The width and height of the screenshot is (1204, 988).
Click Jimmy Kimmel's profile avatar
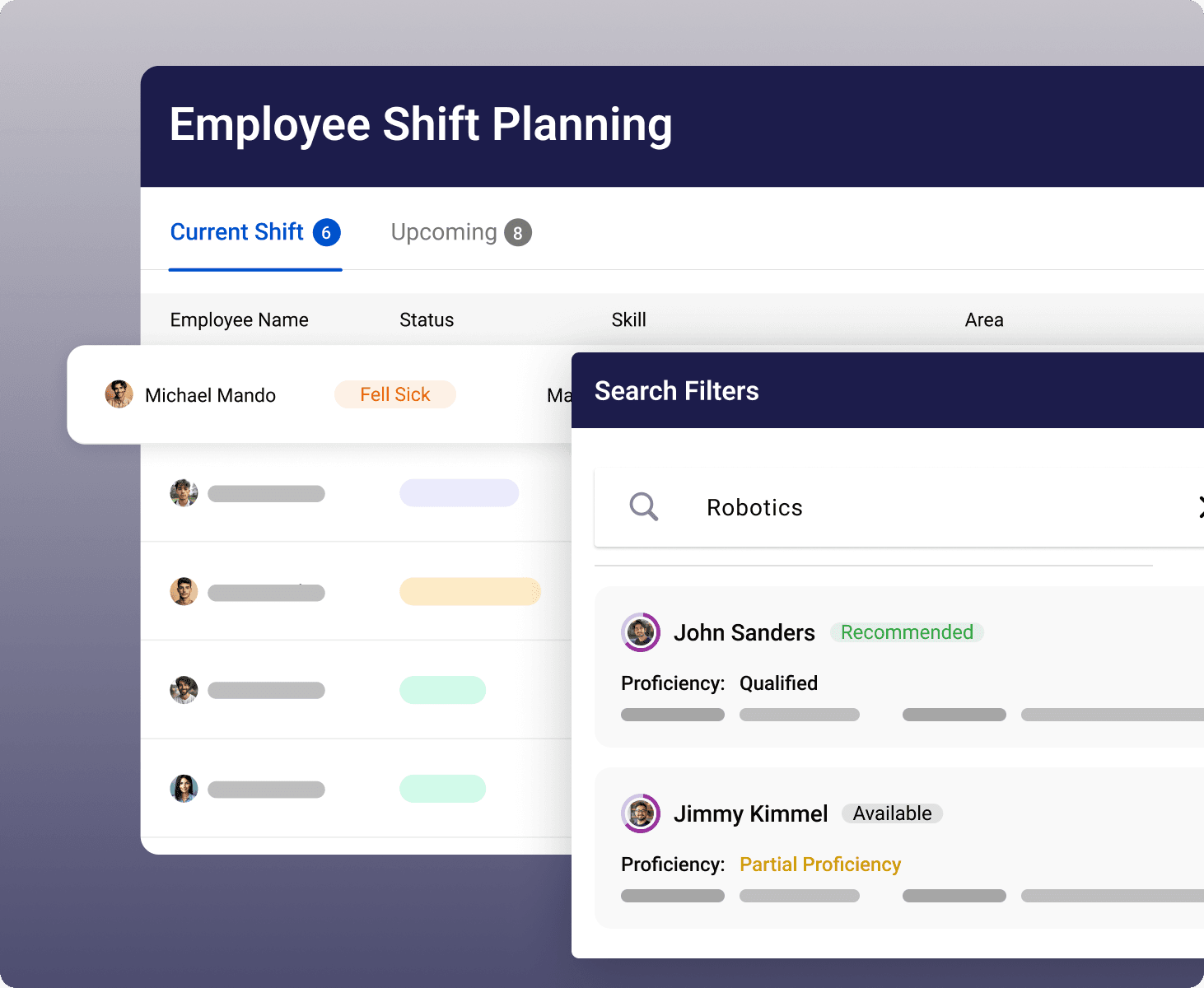tap(641, 813)
